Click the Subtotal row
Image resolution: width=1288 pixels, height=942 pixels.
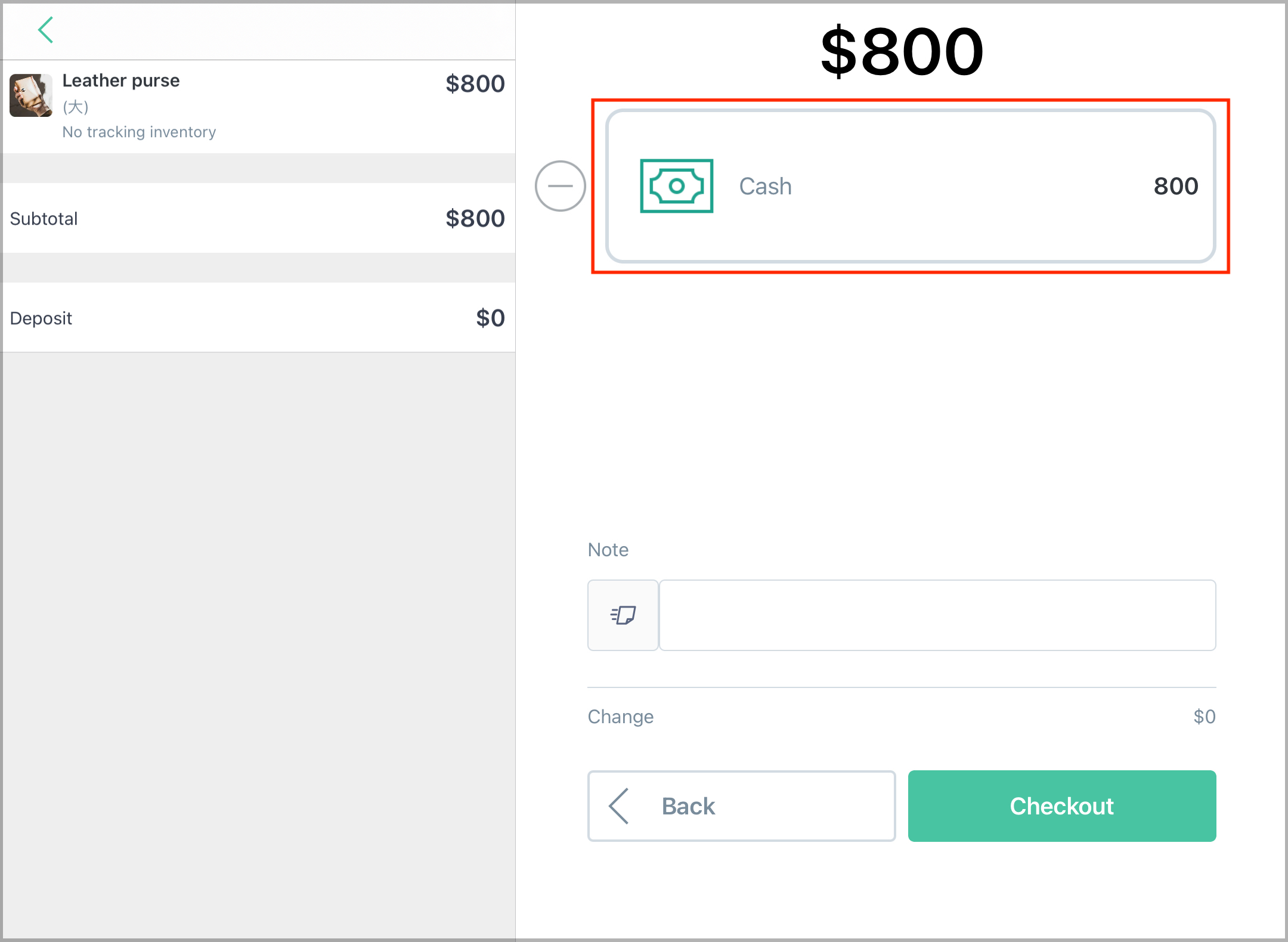pyautogui.click(x=259, y=218)
